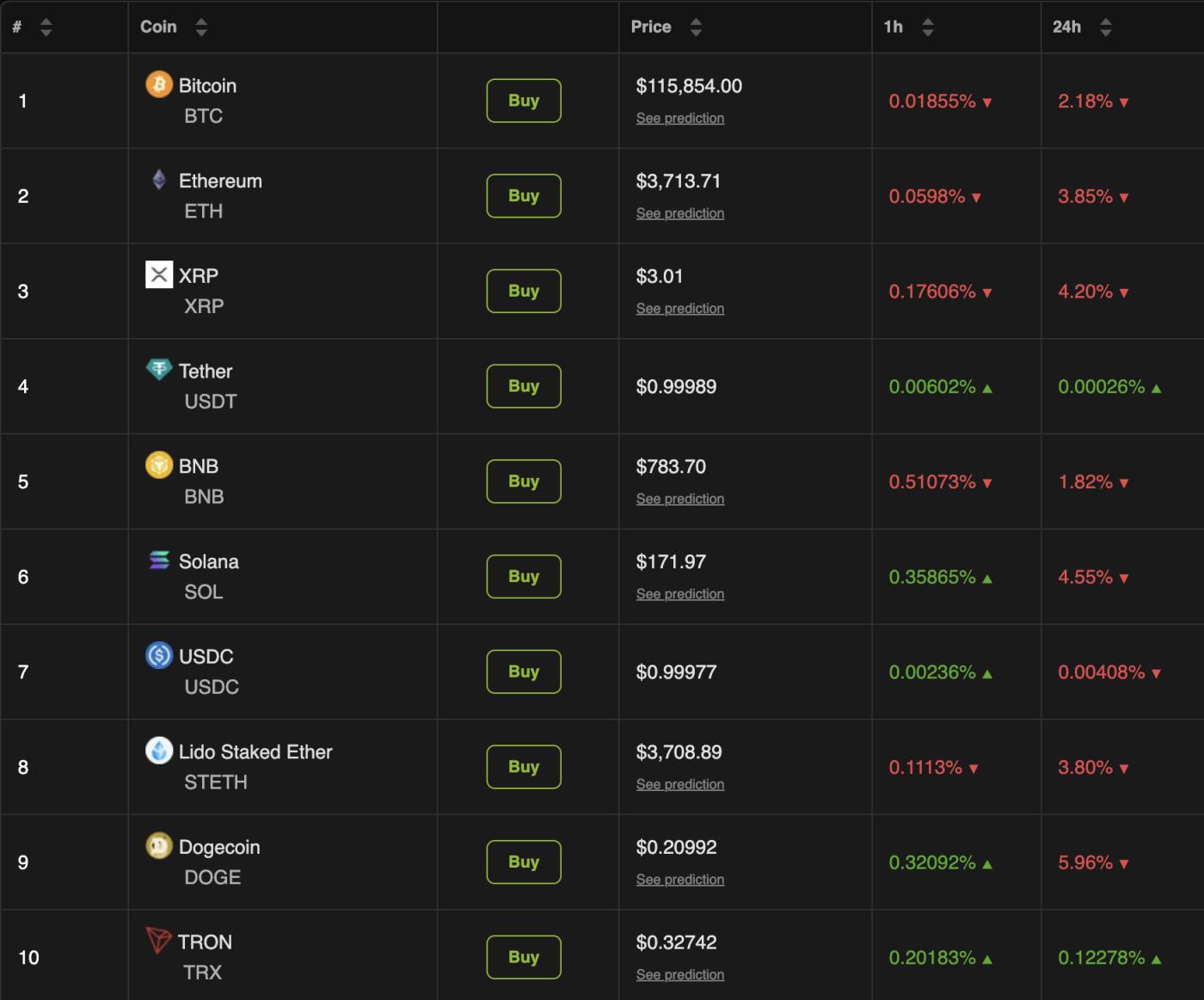Sort by rank number column arrows
The height and width of the screenshot is (1000, 1204).
coord(46,28)
